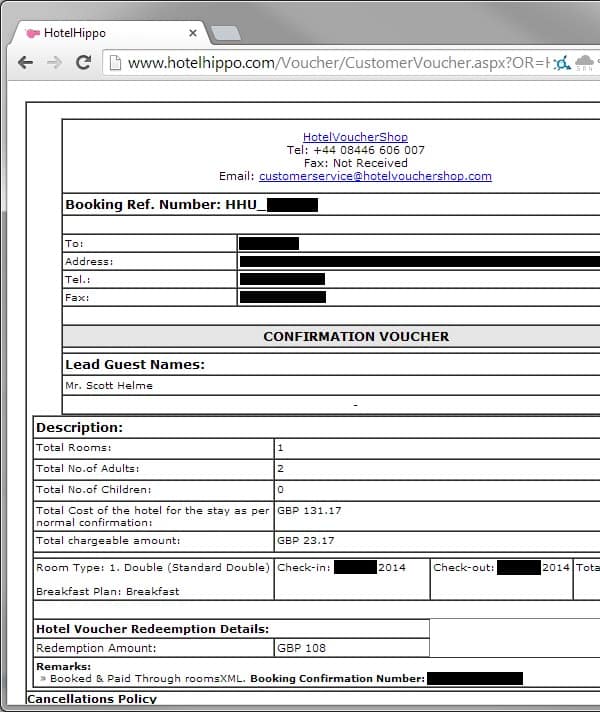Click the 'Check-in:' date cell
Screen dimensions: 600x712
pos(352,579)
